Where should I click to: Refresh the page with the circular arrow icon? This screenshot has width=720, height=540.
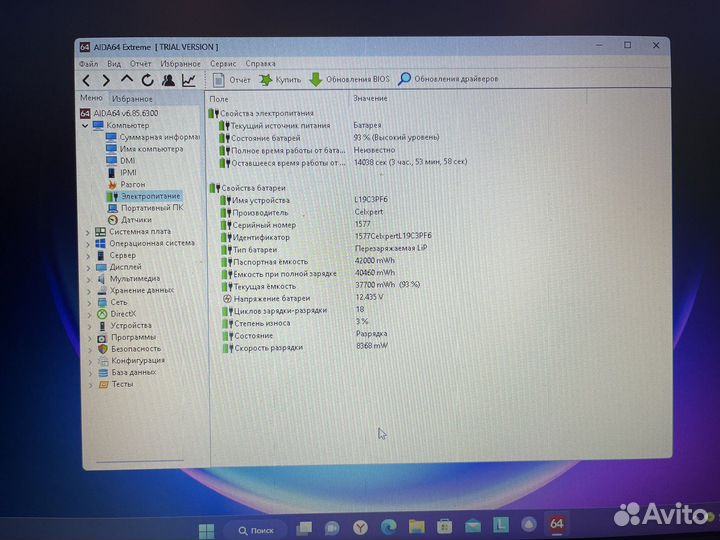click(147, 80)
